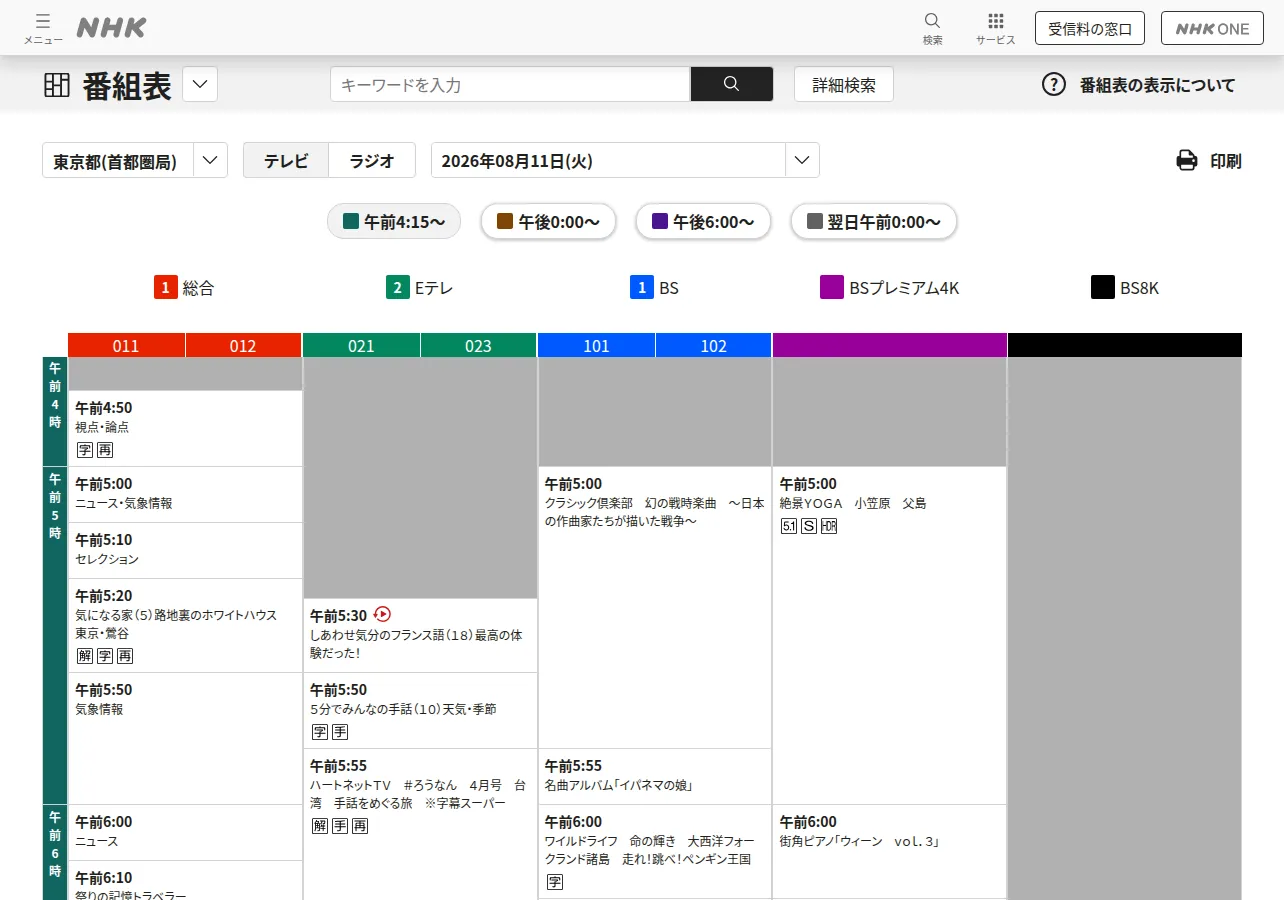The height and width of the screenshot is (900, 1284).
Task: Open しあわせ気分のフランス語(18) program
Action: (x=420, y=635)
